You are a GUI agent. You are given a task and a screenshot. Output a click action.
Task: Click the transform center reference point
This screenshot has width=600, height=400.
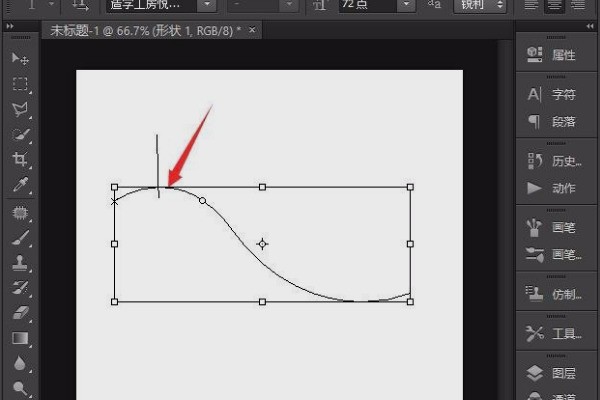(x=262, y=244)
